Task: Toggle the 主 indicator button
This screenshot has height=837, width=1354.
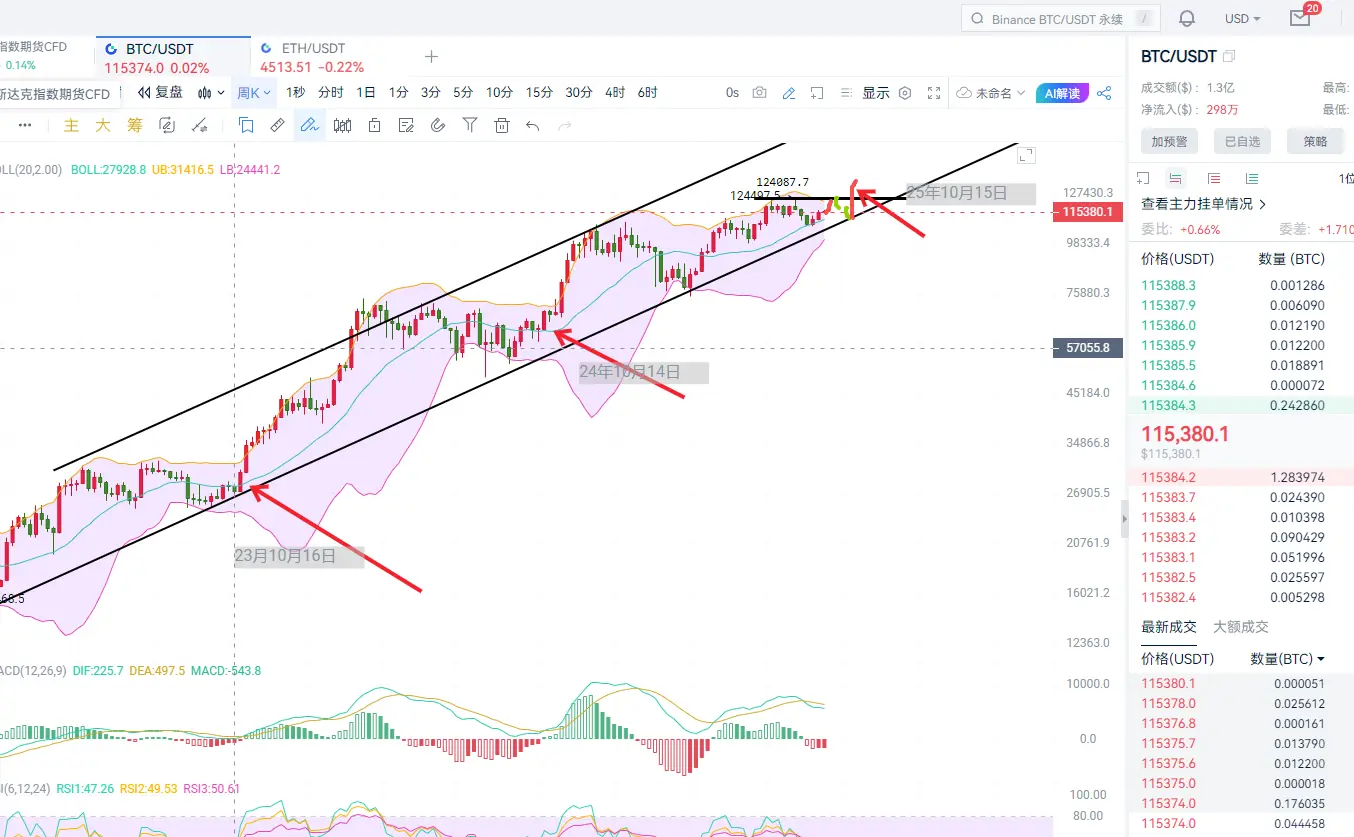Action: tap(71, 125)
